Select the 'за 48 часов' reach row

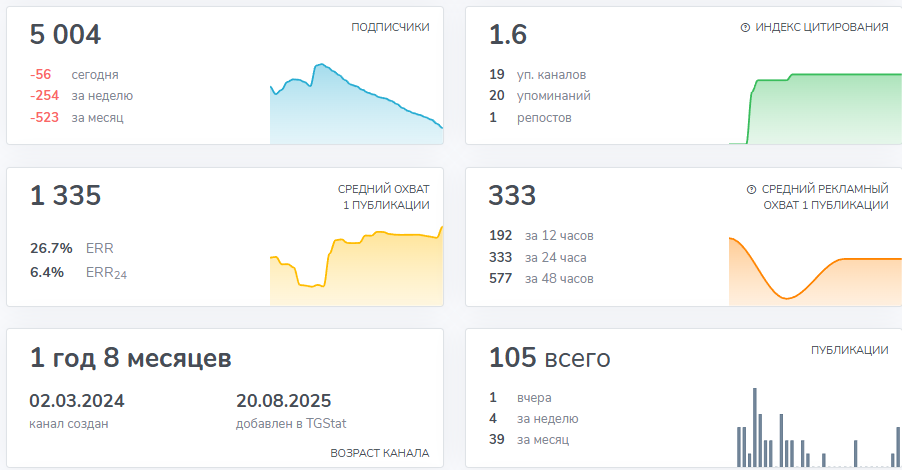[540, 279]
